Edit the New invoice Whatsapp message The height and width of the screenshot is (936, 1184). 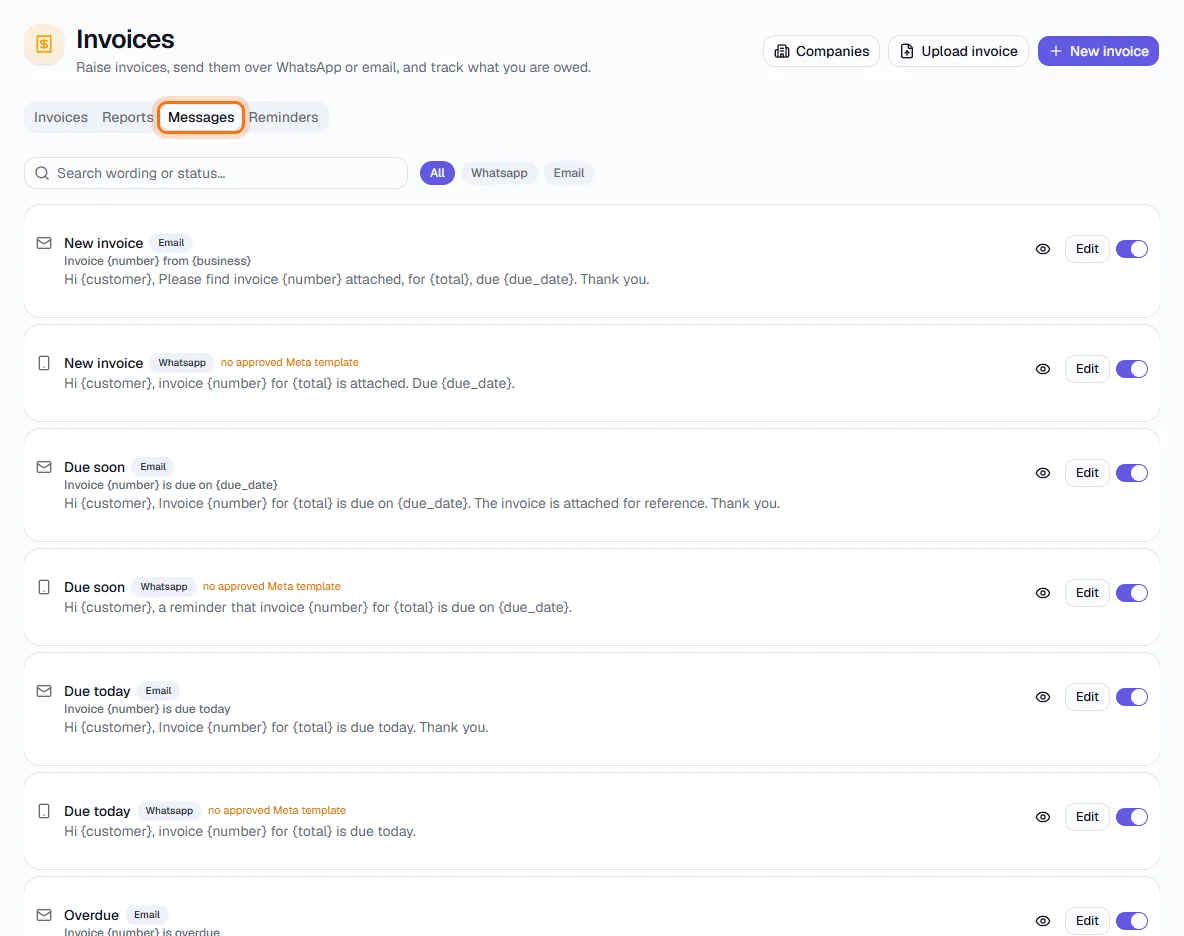click(x=1087, y=369)
